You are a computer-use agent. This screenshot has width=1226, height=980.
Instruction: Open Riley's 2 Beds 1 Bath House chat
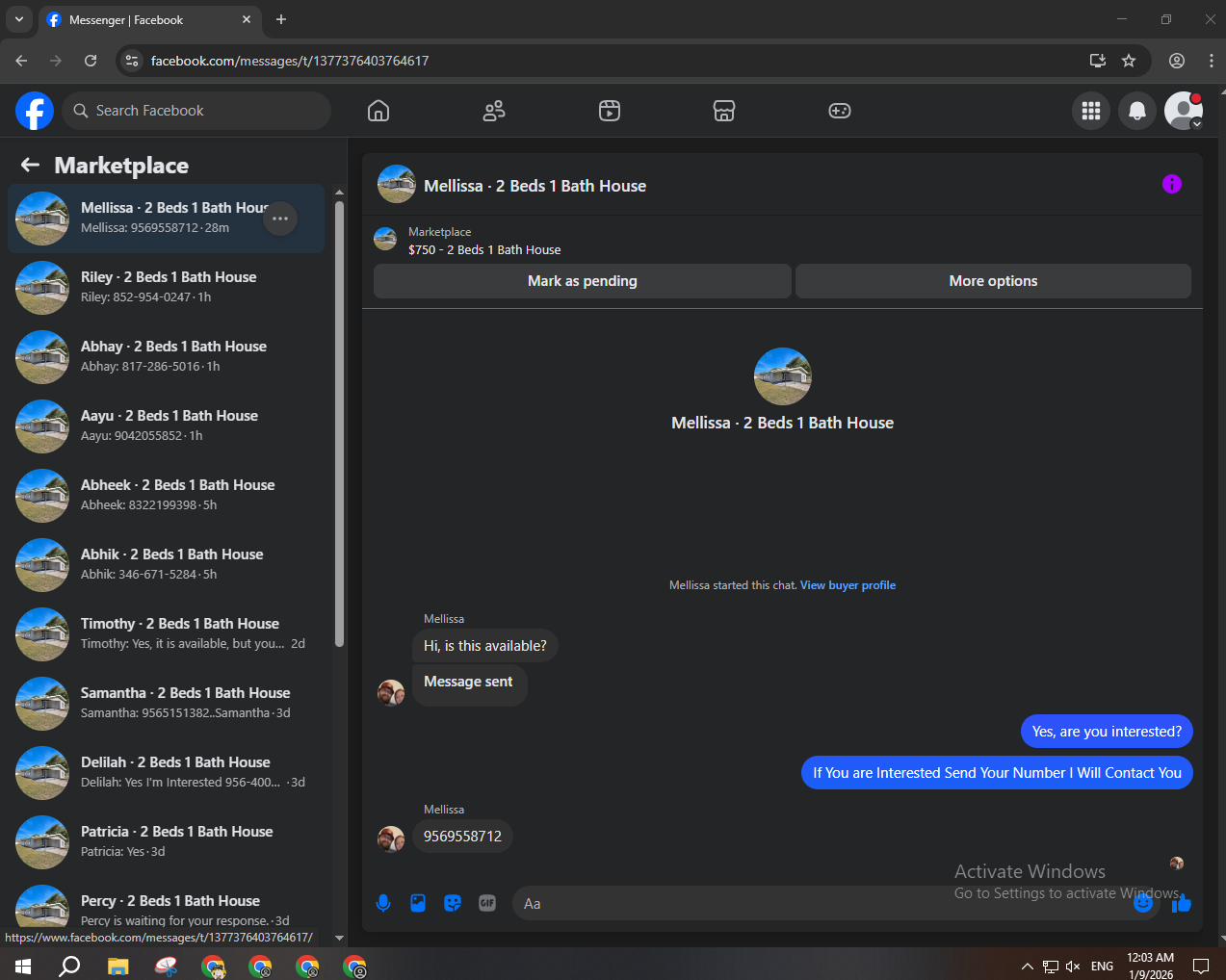click(166, 288)
